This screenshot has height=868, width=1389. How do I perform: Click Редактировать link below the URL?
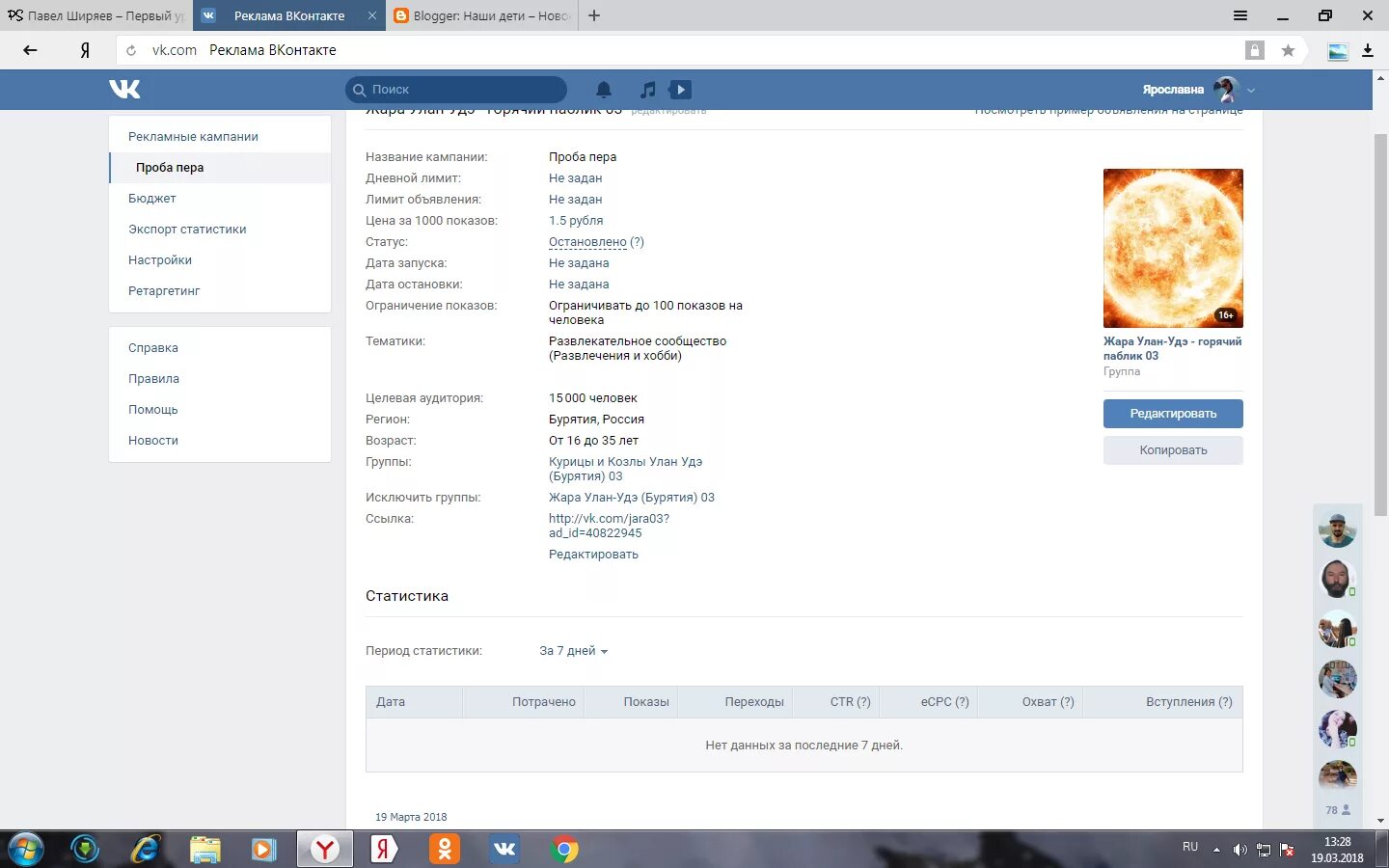(x=593, y=555)
